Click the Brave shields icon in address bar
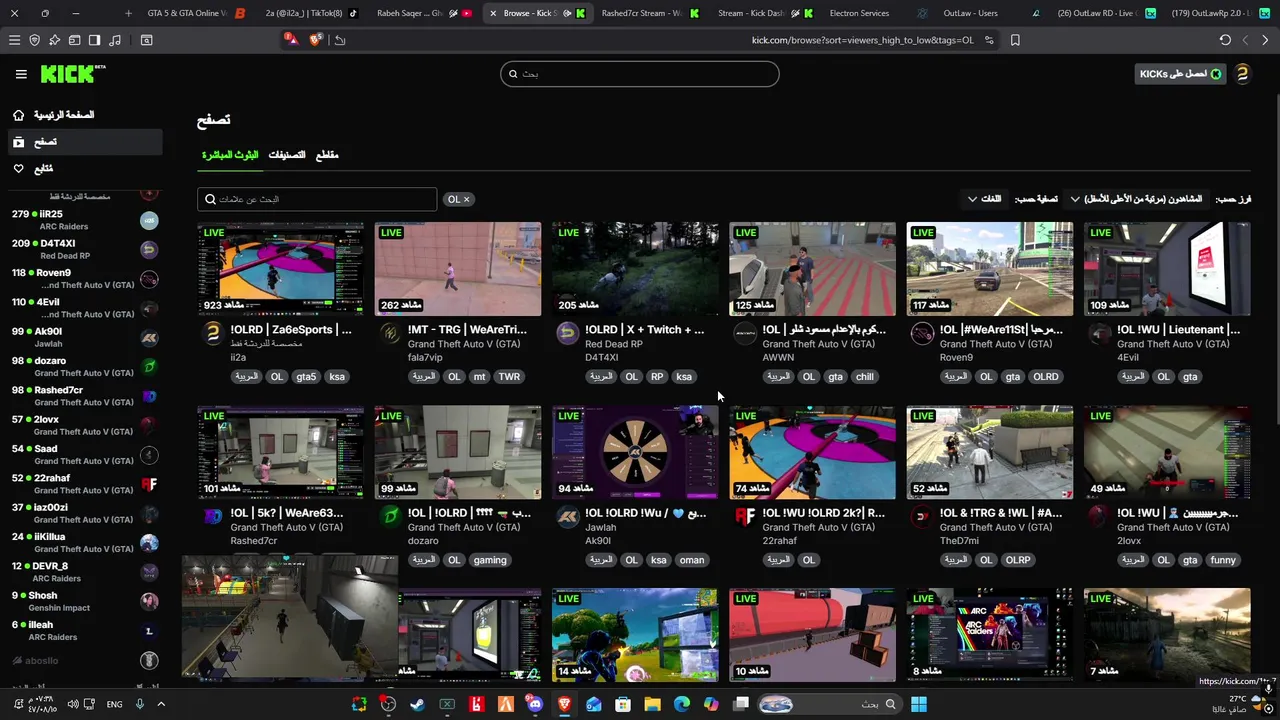 [x=317, y=40]
